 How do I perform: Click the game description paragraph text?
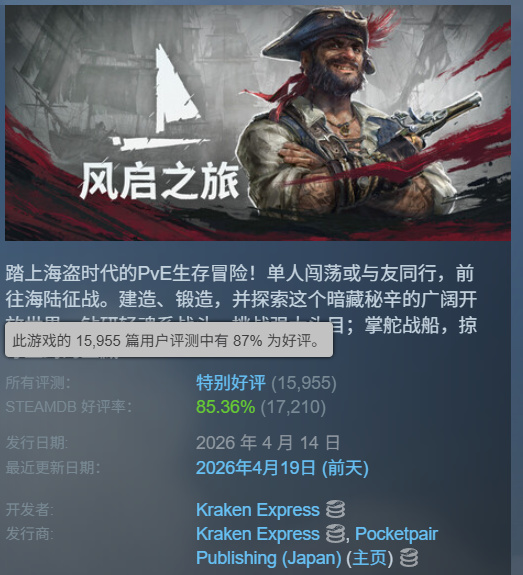[241, 299]
